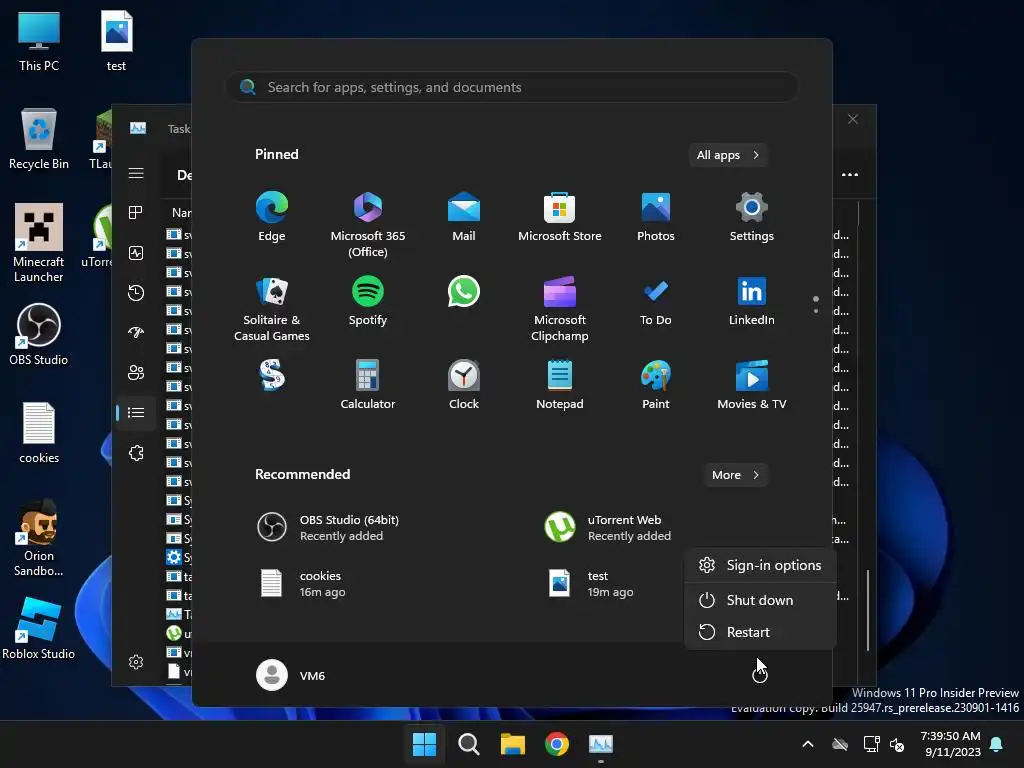
Task: Open LinkedIn pinned app
Action: click(x=752, y=301)
